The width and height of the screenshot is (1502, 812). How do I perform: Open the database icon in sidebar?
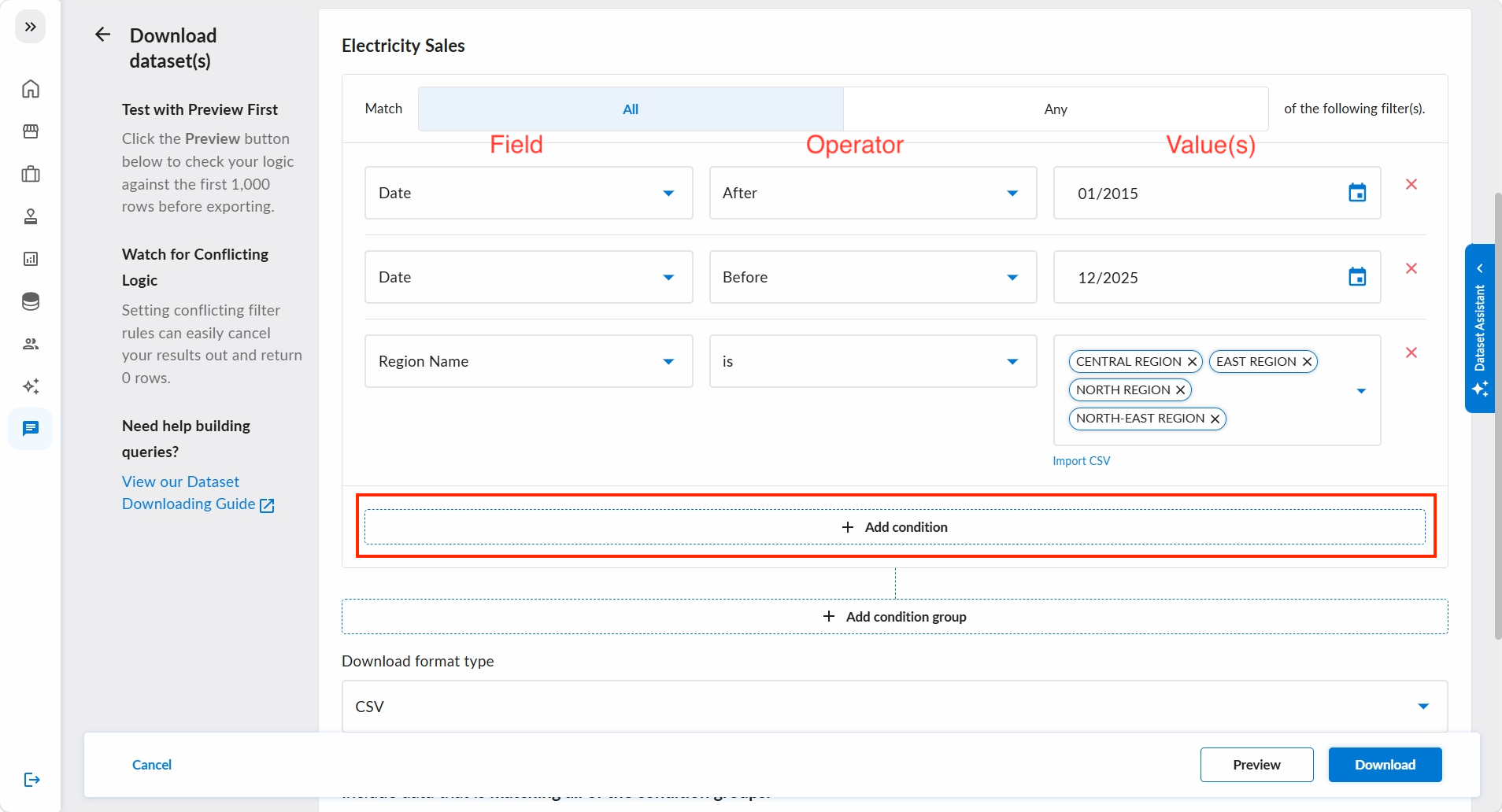click(31, 301)
